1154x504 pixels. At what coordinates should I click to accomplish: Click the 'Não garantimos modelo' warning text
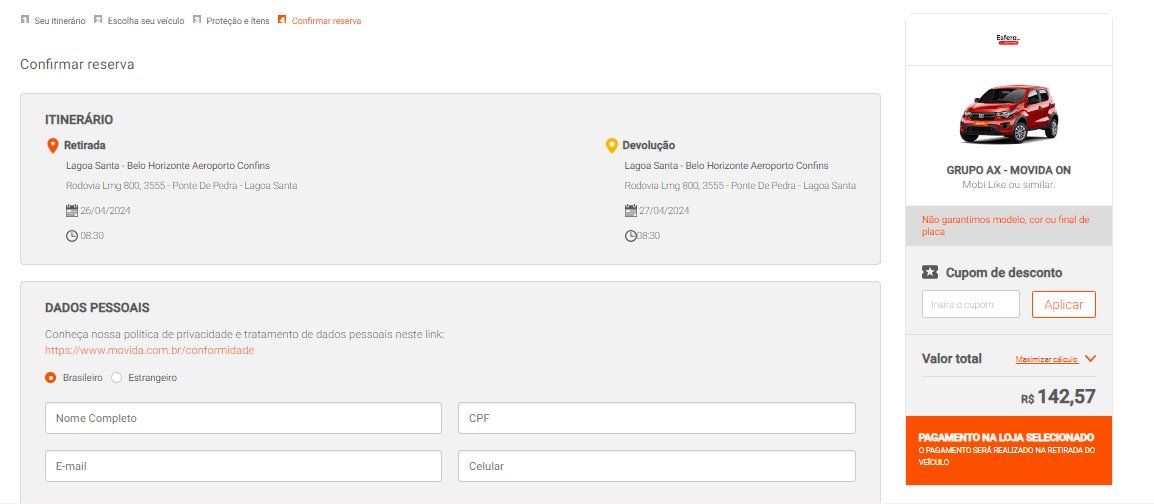(1005, 225)
